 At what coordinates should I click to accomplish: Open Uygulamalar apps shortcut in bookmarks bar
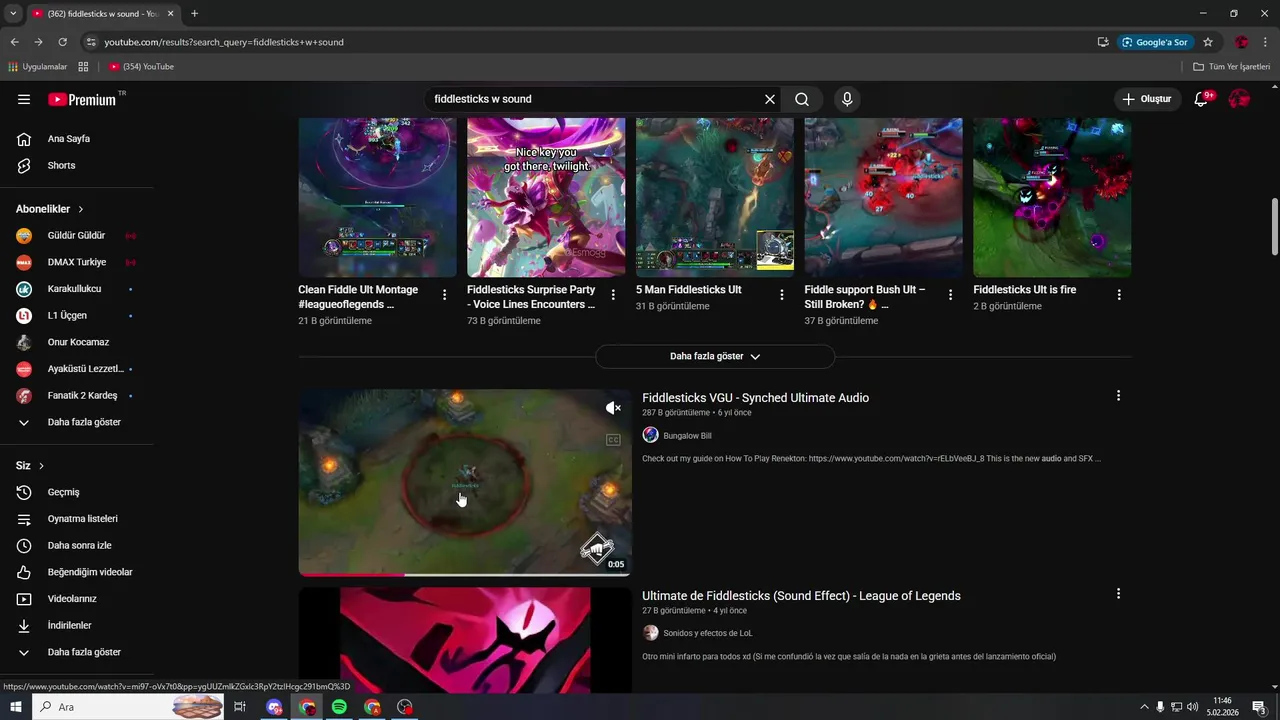tap(37, 67)
